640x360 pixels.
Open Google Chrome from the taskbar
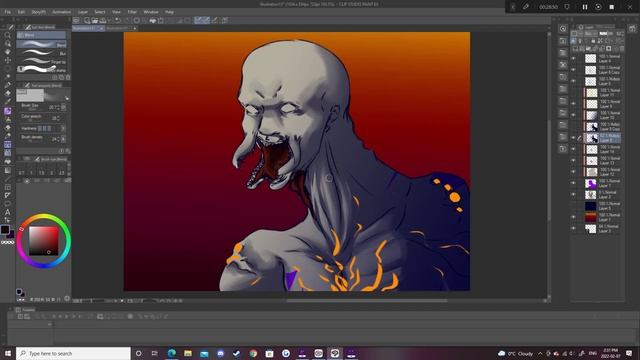point(253,353)
